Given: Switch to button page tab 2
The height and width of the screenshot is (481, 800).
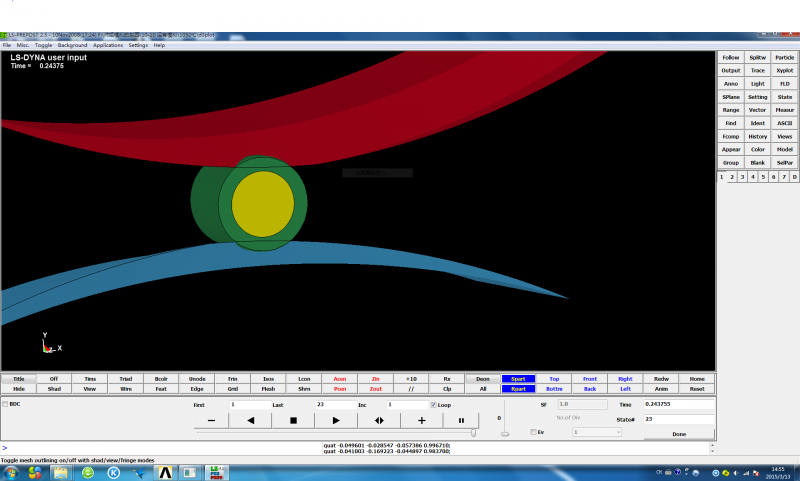Looking at the screenshot, I should pos(732,176).
